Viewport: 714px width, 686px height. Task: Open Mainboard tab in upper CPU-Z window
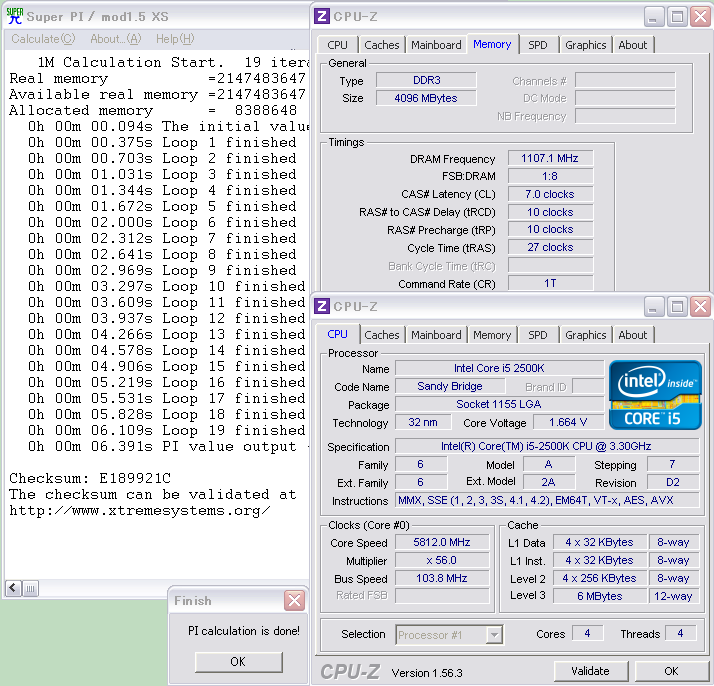[436, 45]
